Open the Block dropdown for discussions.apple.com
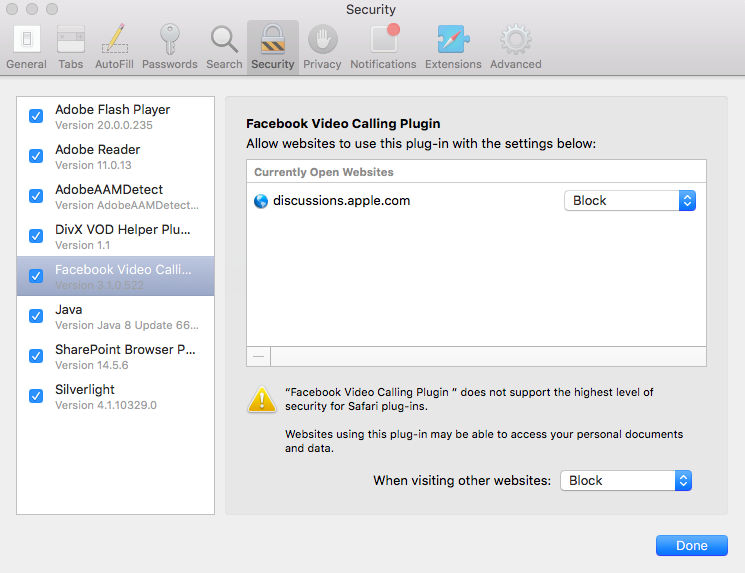Viewport: 745px width, 573px height. [630, 201]
